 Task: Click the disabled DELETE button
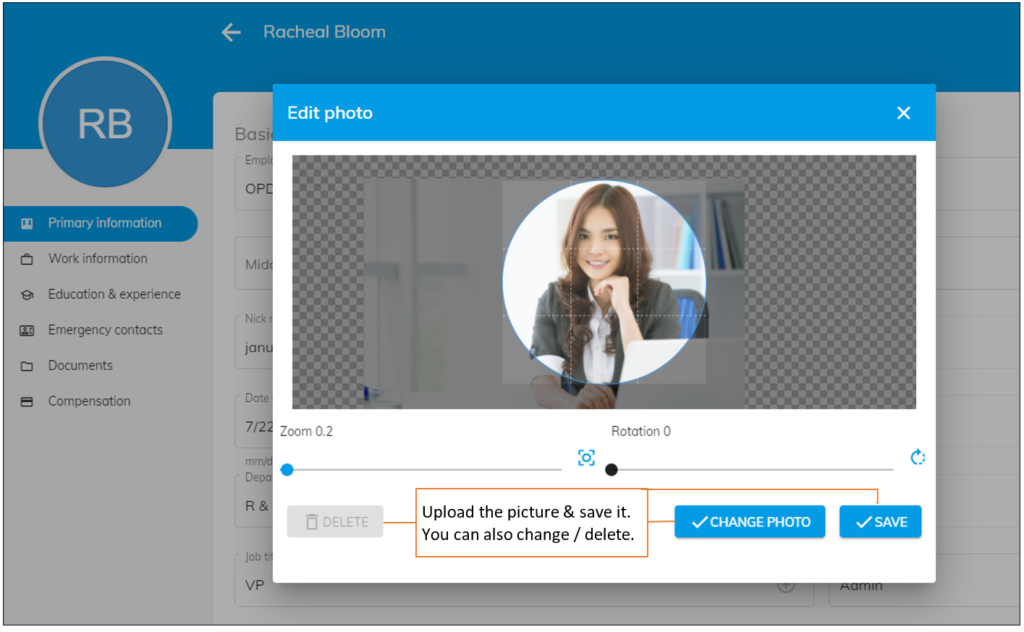coord(335,521)
